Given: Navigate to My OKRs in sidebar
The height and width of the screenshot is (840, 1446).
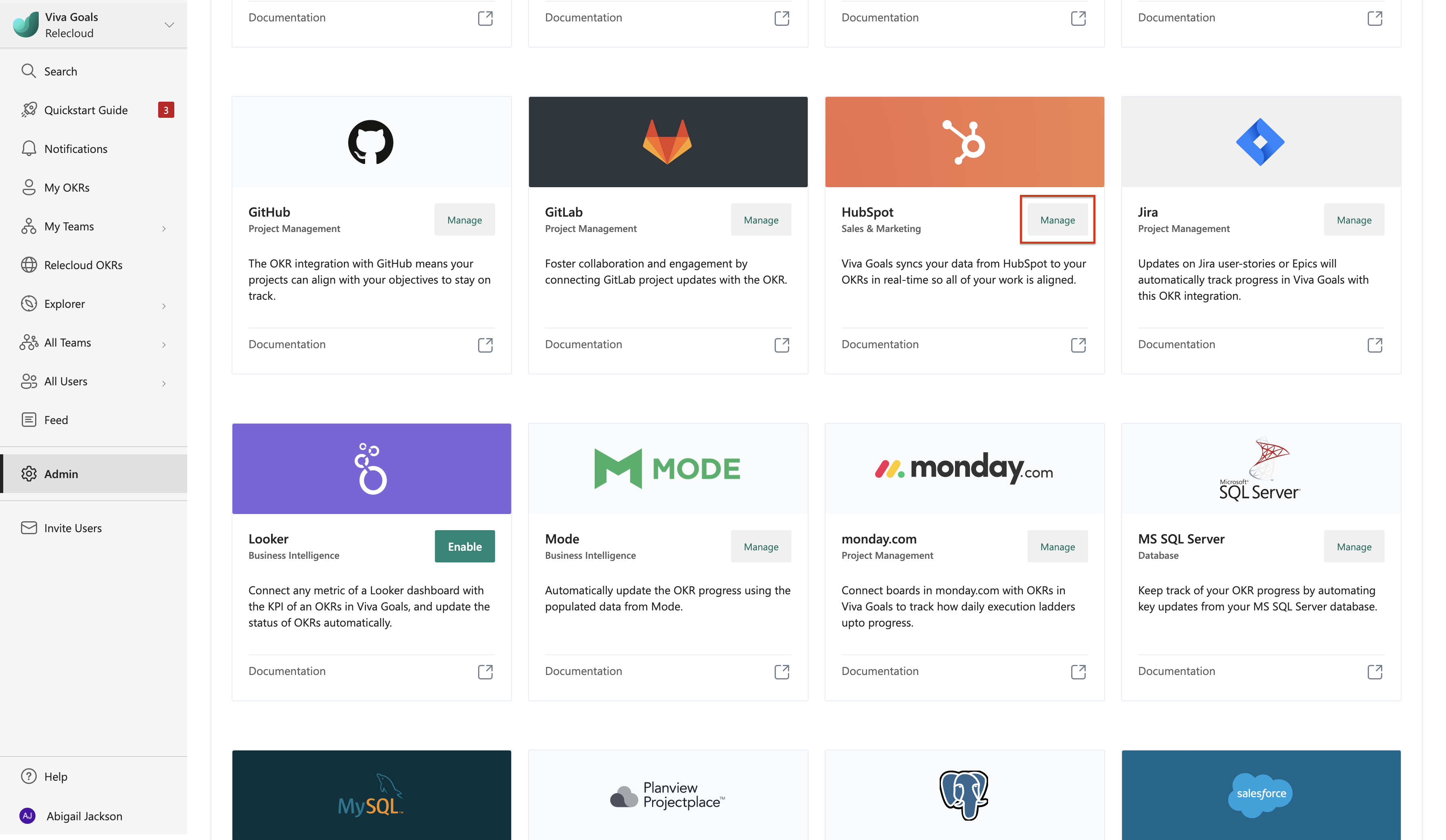Looking at the screenshot, I should tap(67, 186).
